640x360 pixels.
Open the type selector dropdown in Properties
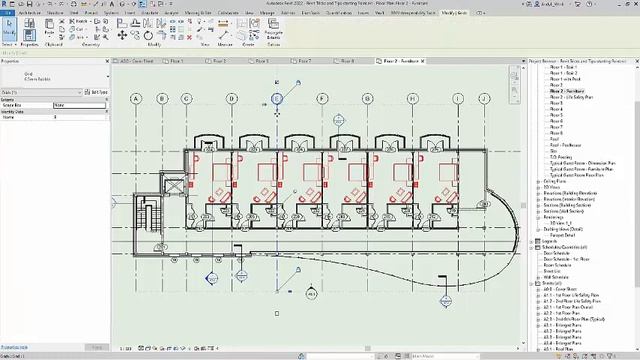pos(108,77)
